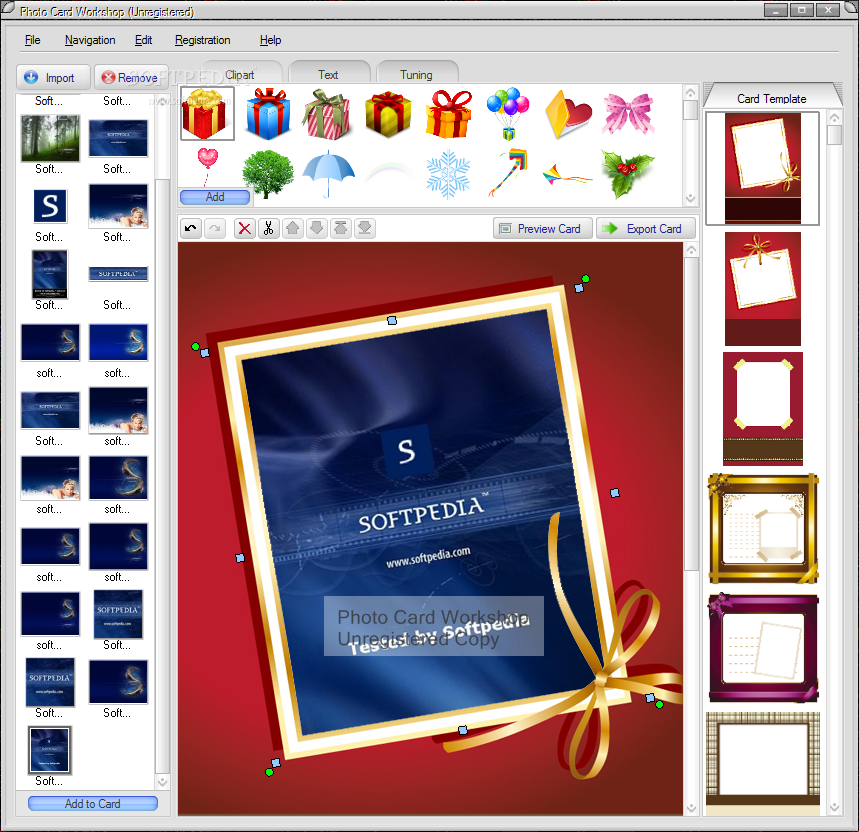The image size is (859, 832).
Task: Click the top-right green rotation handle
Action: click(586, 279)
